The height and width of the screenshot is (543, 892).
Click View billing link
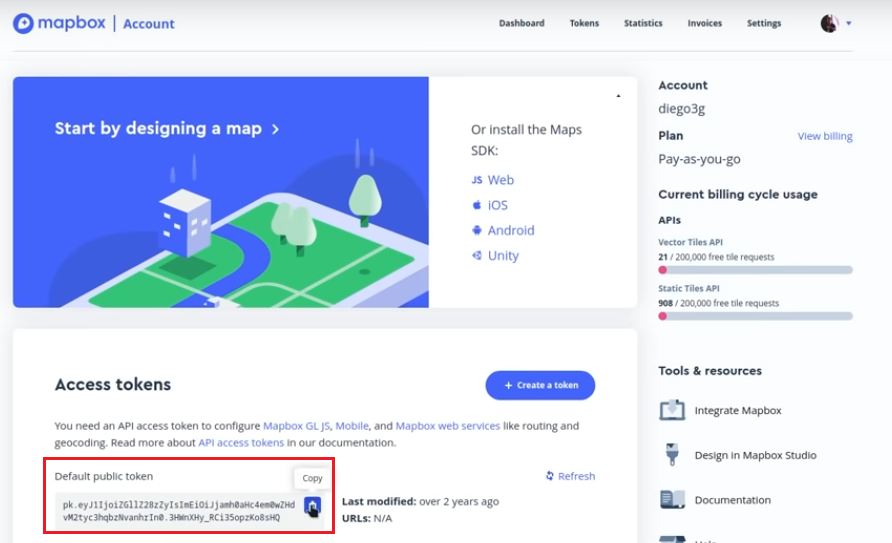825,136
